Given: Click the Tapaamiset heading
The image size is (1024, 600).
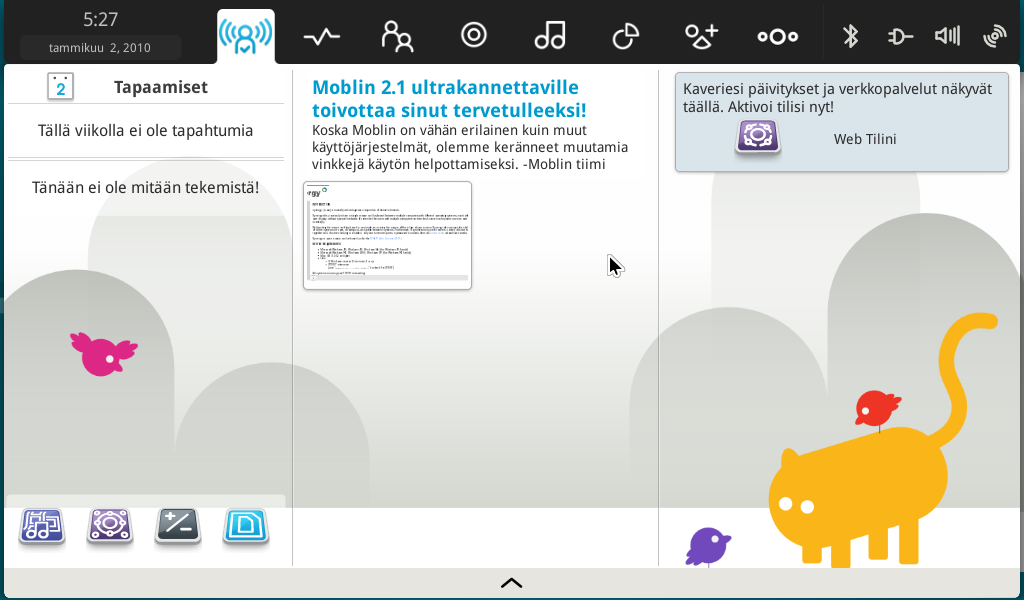Looking at the screenshot, I should point(161,87).
